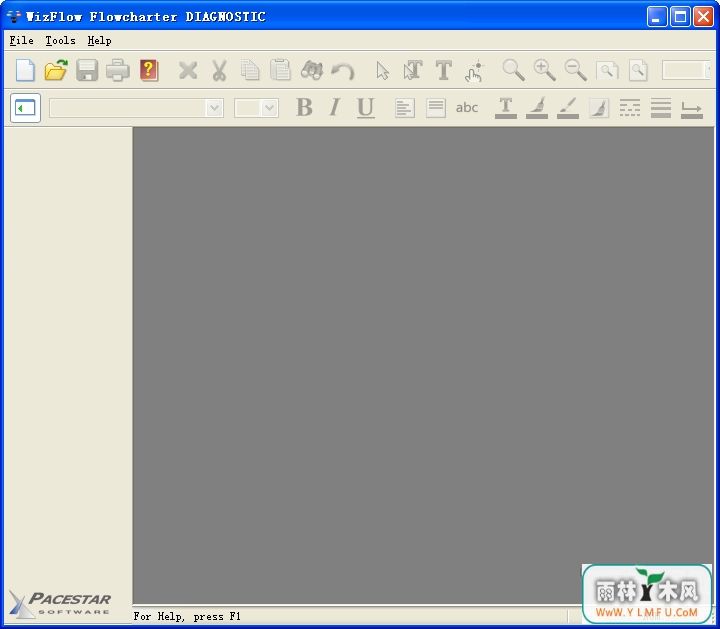The image size is (720, 629).
Task: Maximize the WizFlow window
Action: (x=680, y=17)
